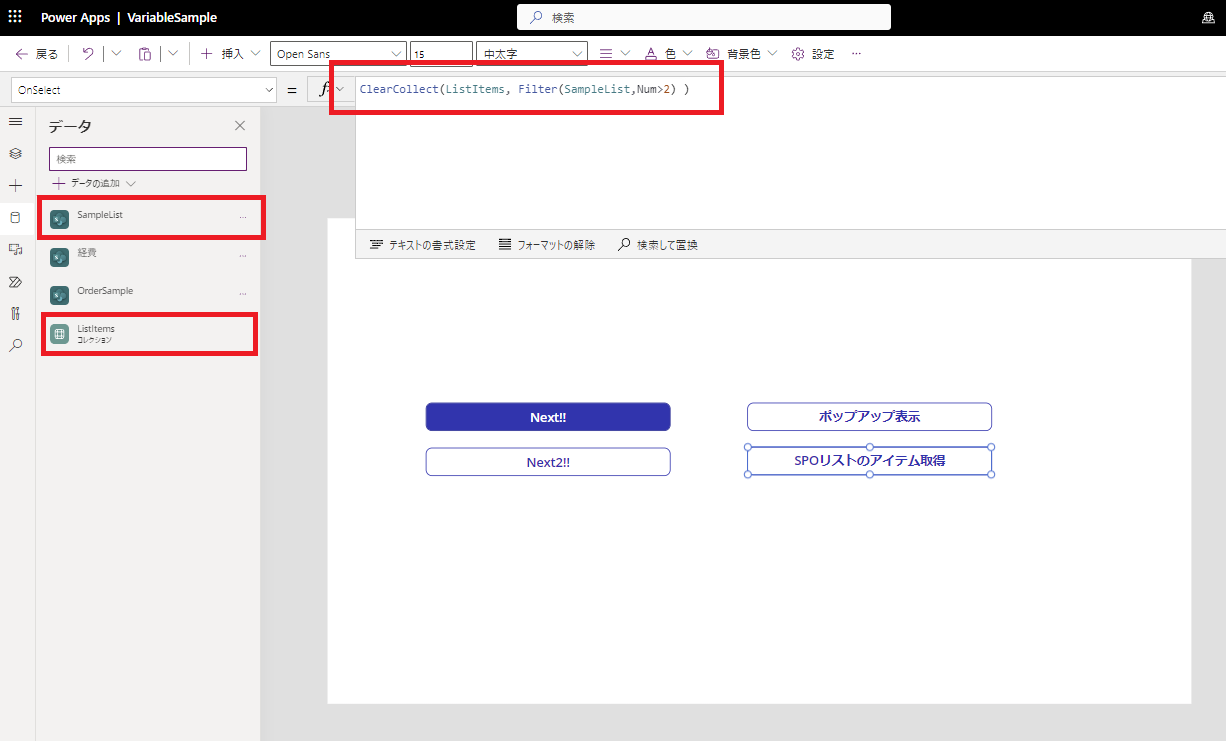Open 設定 settings in the toolbar
Screen dimensions: 1226x741
[813, 54]
